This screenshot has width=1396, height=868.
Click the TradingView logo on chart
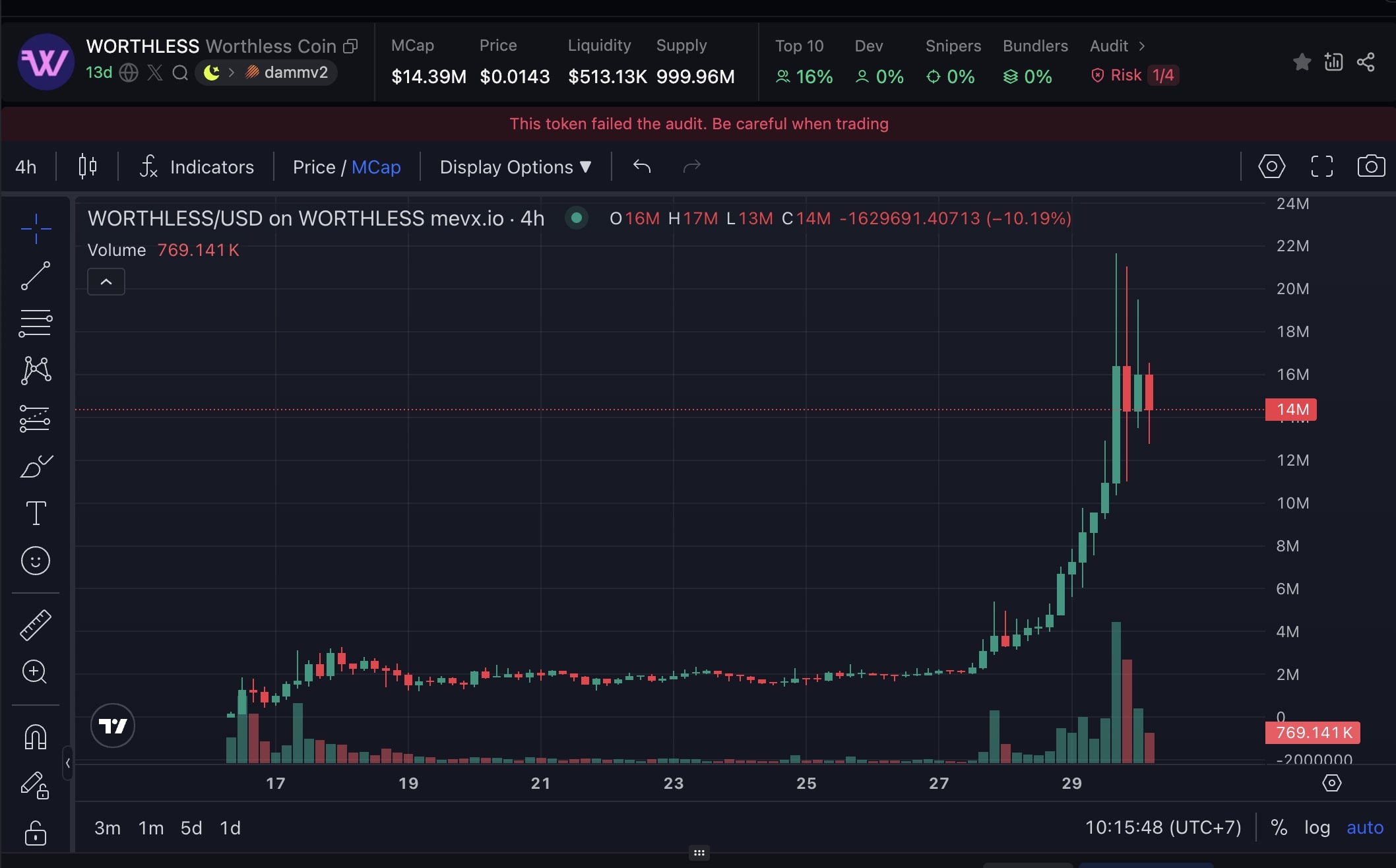click(x=113, y=726)
